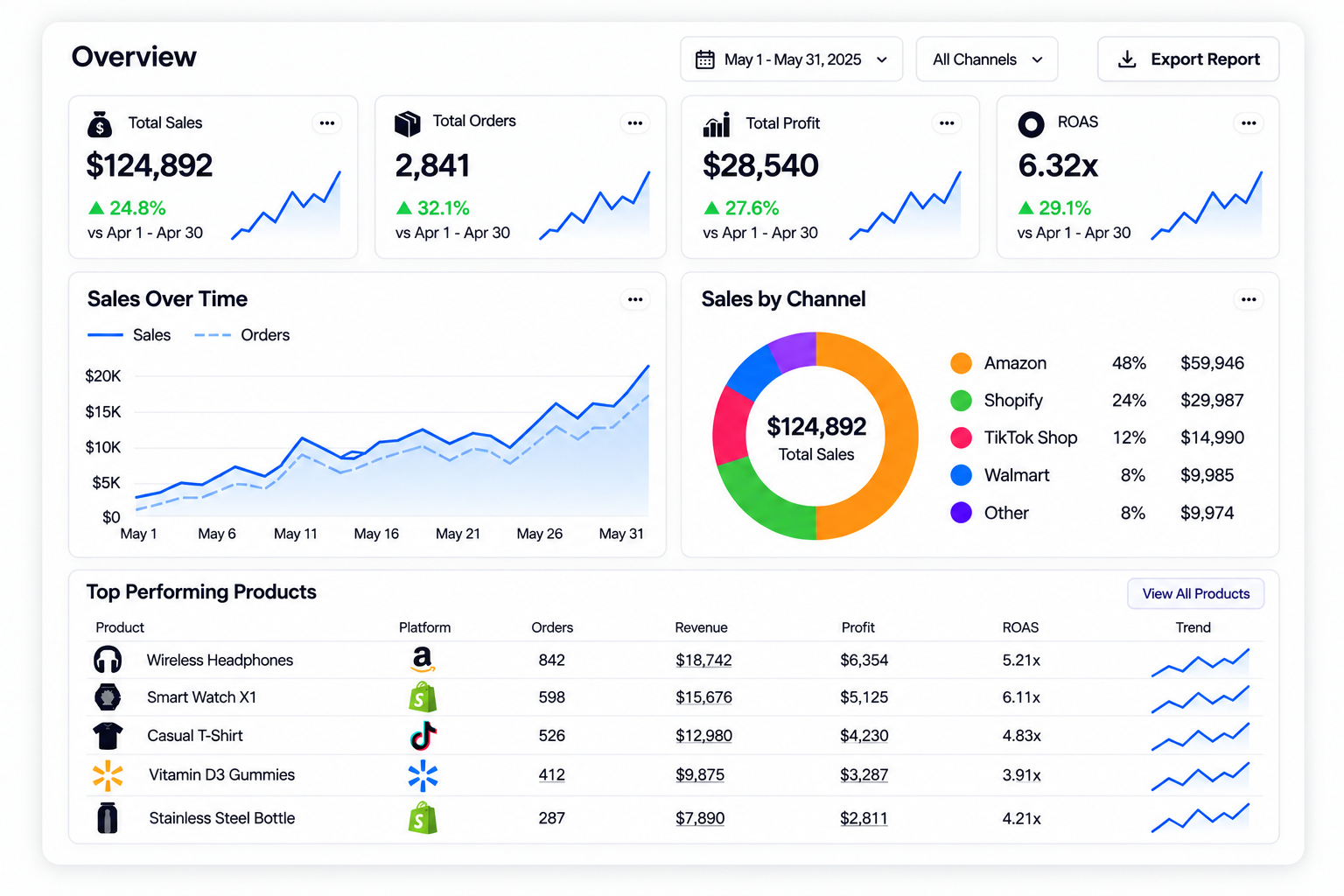Click the Wireless Headphones trend sparkline
Image resolution: width=1344 pixels, height=896 pixels.
(1200, 662)
